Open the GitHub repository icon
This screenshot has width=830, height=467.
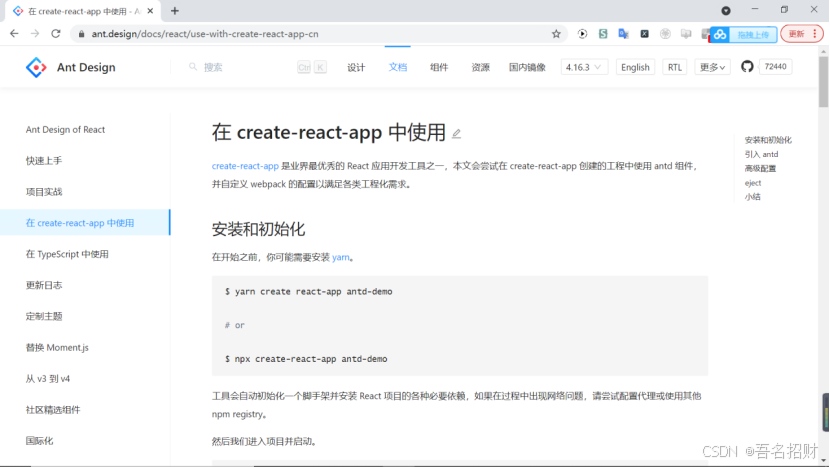click(747, 67)
